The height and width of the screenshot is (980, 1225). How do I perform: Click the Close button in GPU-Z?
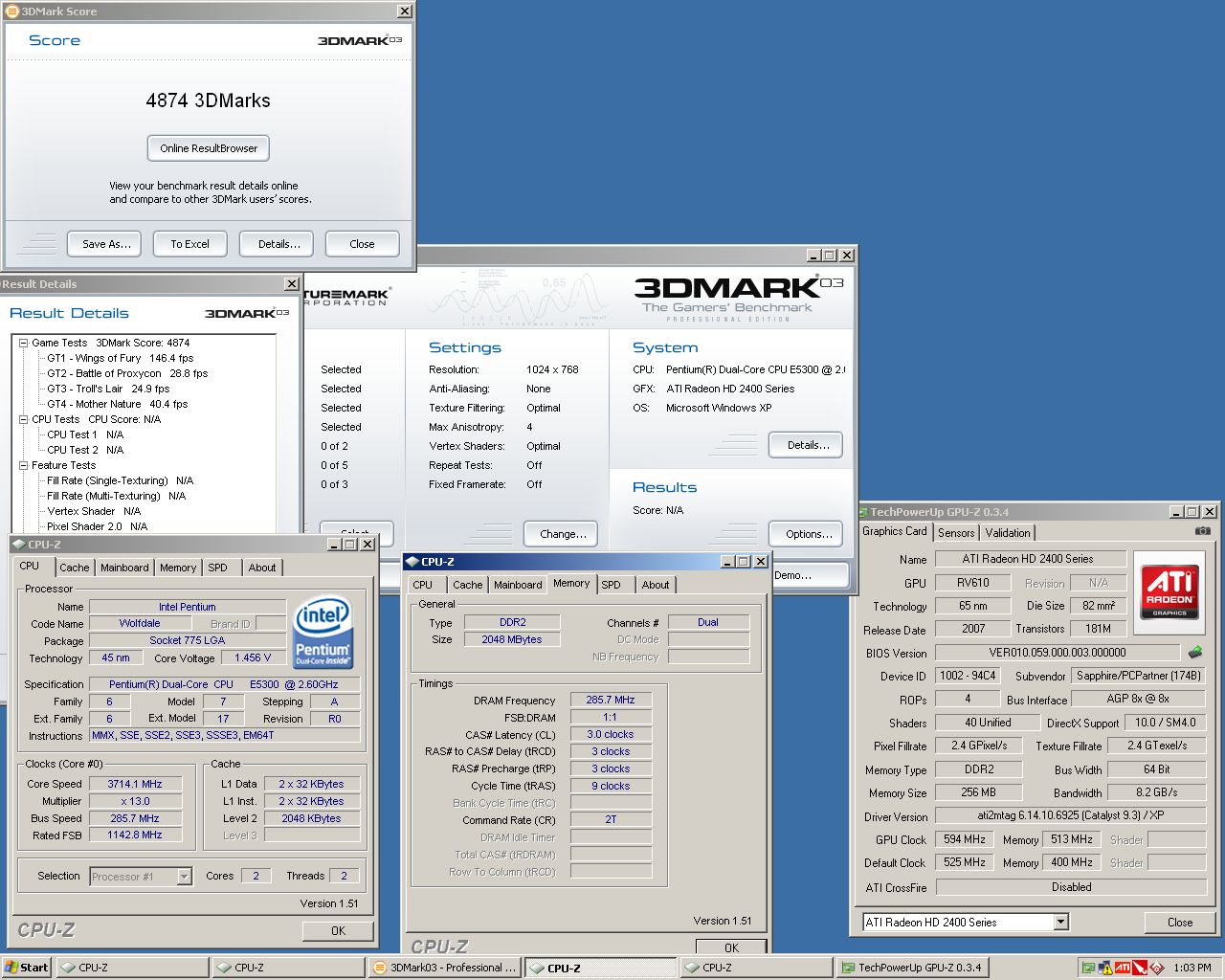click(1179, 923)
